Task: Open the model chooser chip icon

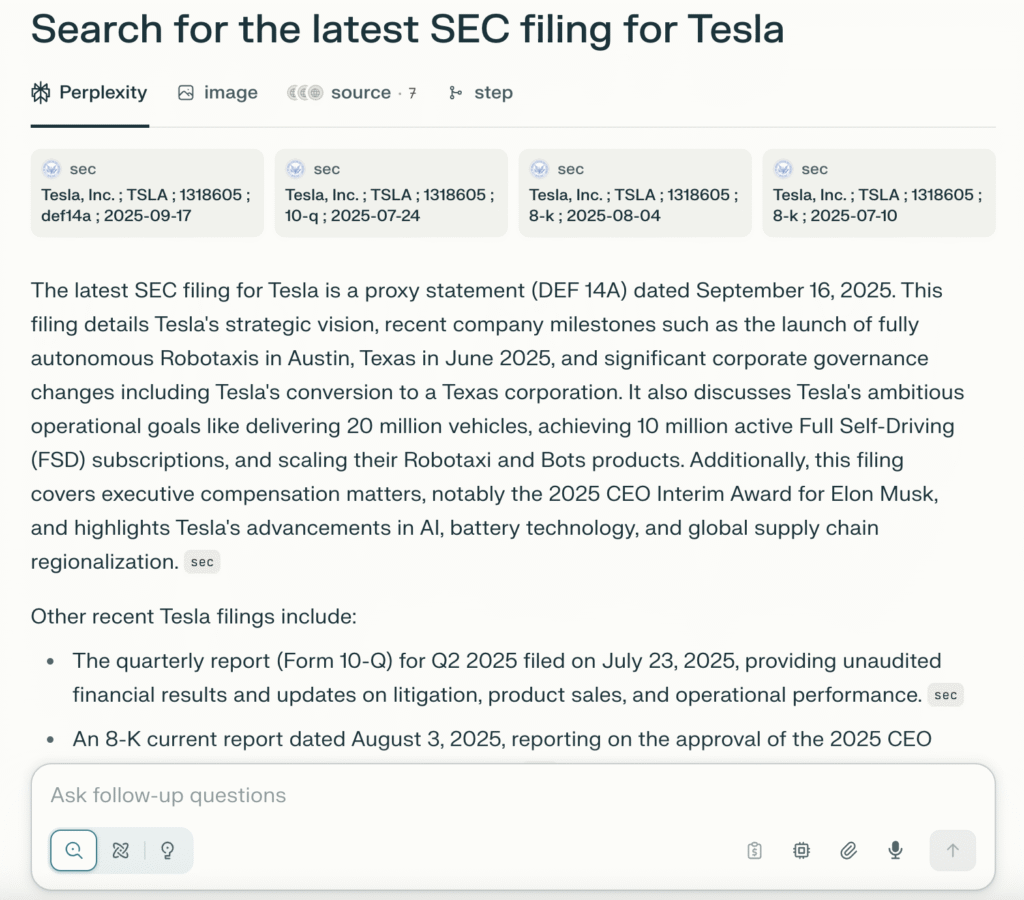Action: pyautogui.click(x=801, y=850)
